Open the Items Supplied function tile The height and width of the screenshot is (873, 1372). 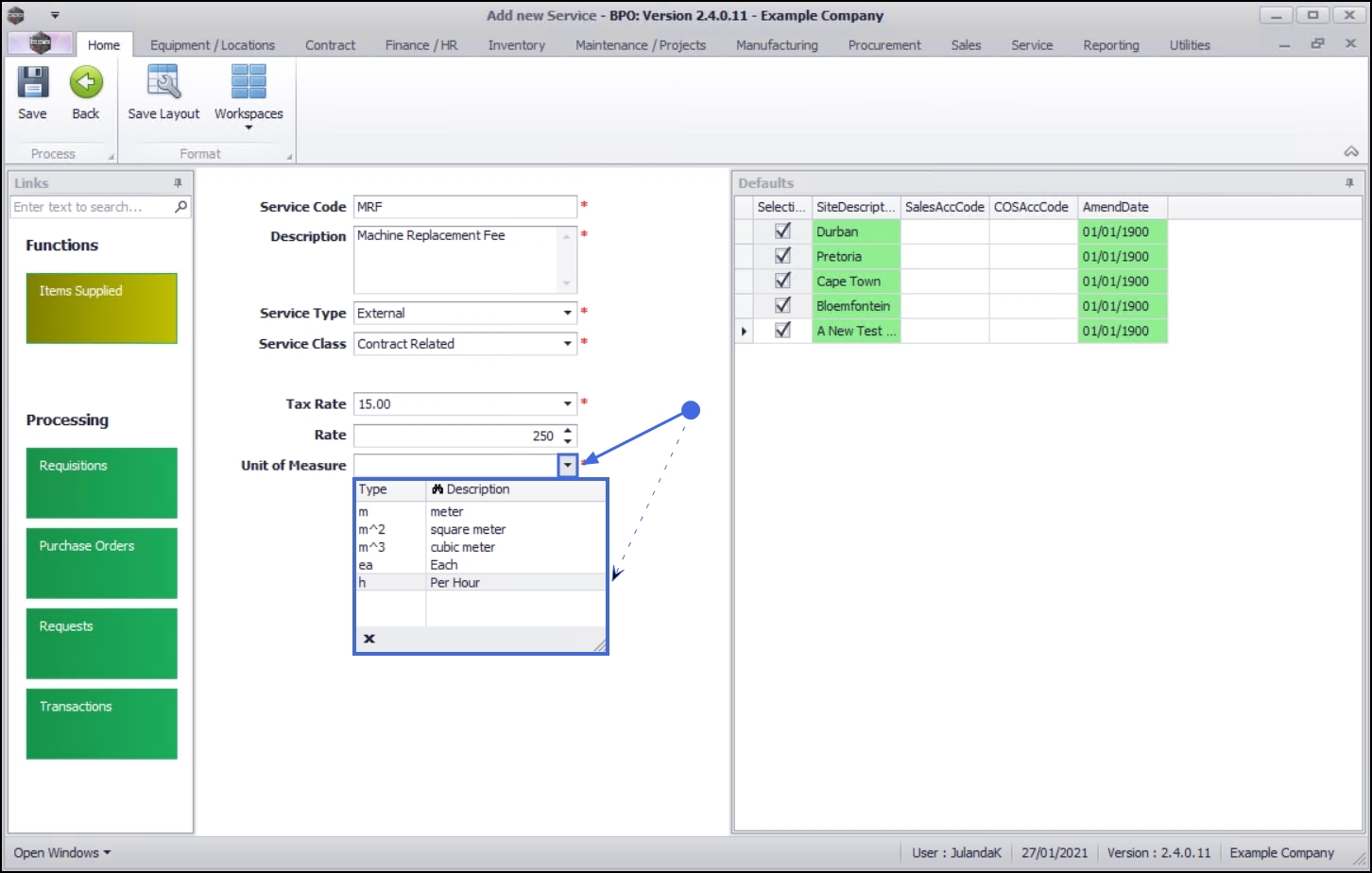coord(102,308)
